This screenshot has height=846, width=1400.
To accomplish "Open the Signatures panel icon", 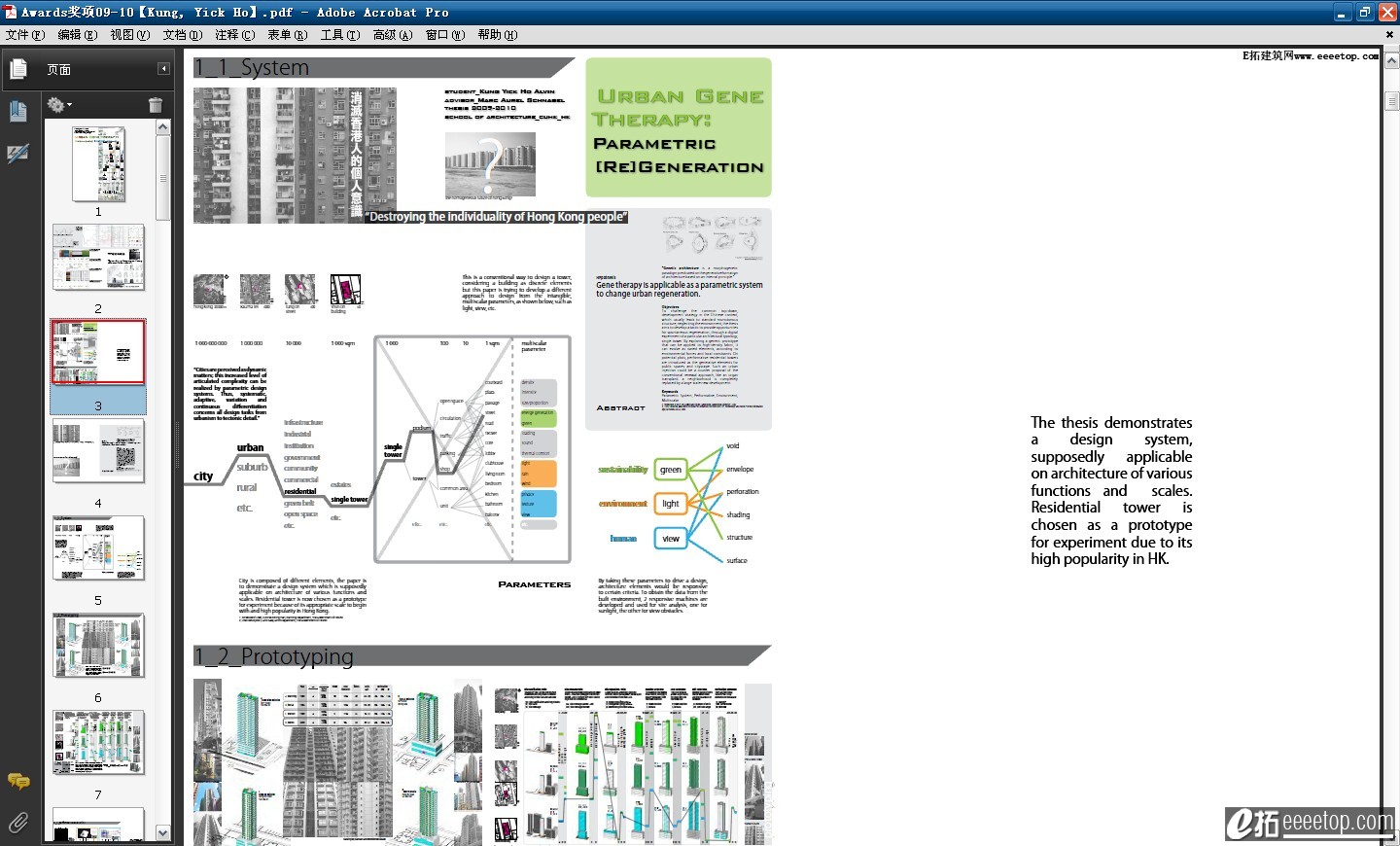I will click(x=17, y=154).
